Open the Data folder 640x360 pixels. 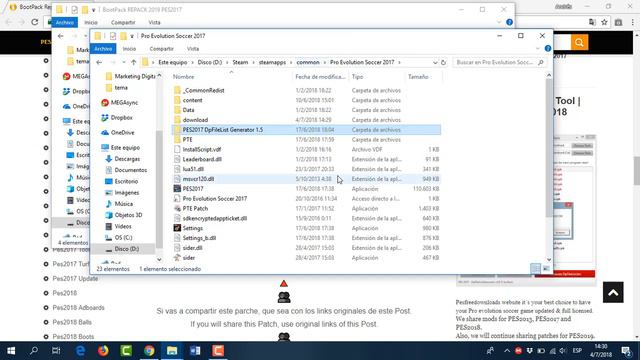point(188,110)
